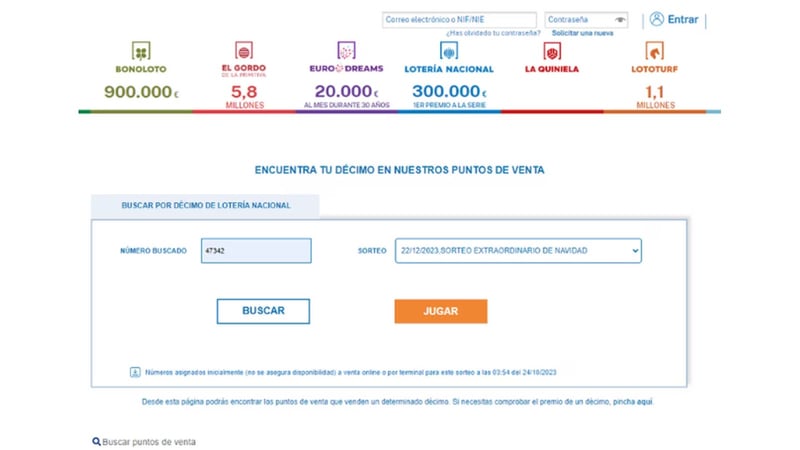This screenshot has width=800, height=450.
Task: Follow the 'aquí' prize check link
Action: pos(645,402)
